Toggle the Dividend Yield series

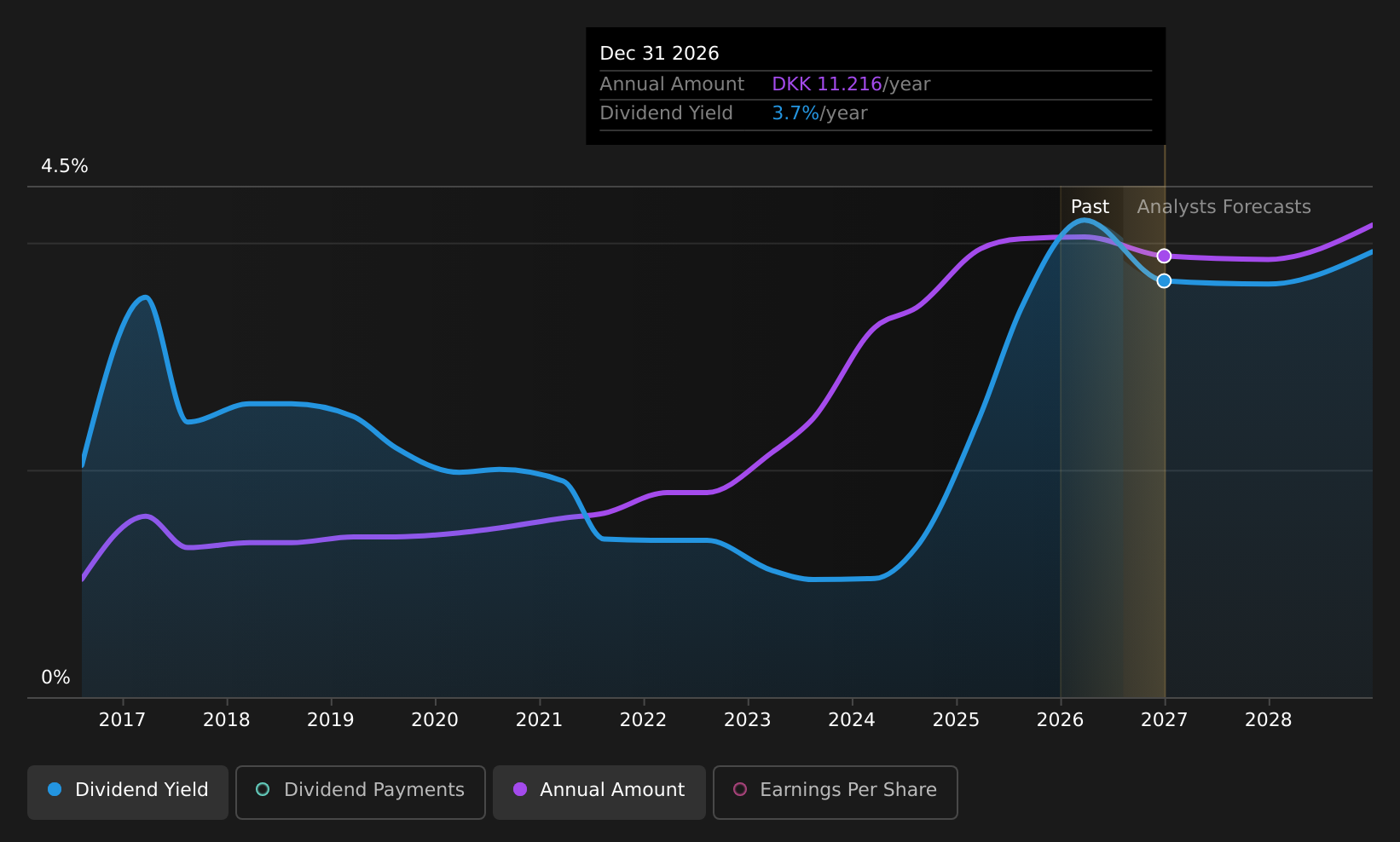click(x=128, y=792)
